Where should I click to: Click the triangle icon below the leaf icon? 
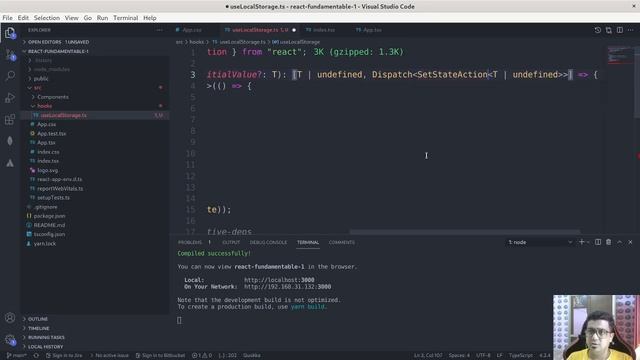[x=10, y=163]
